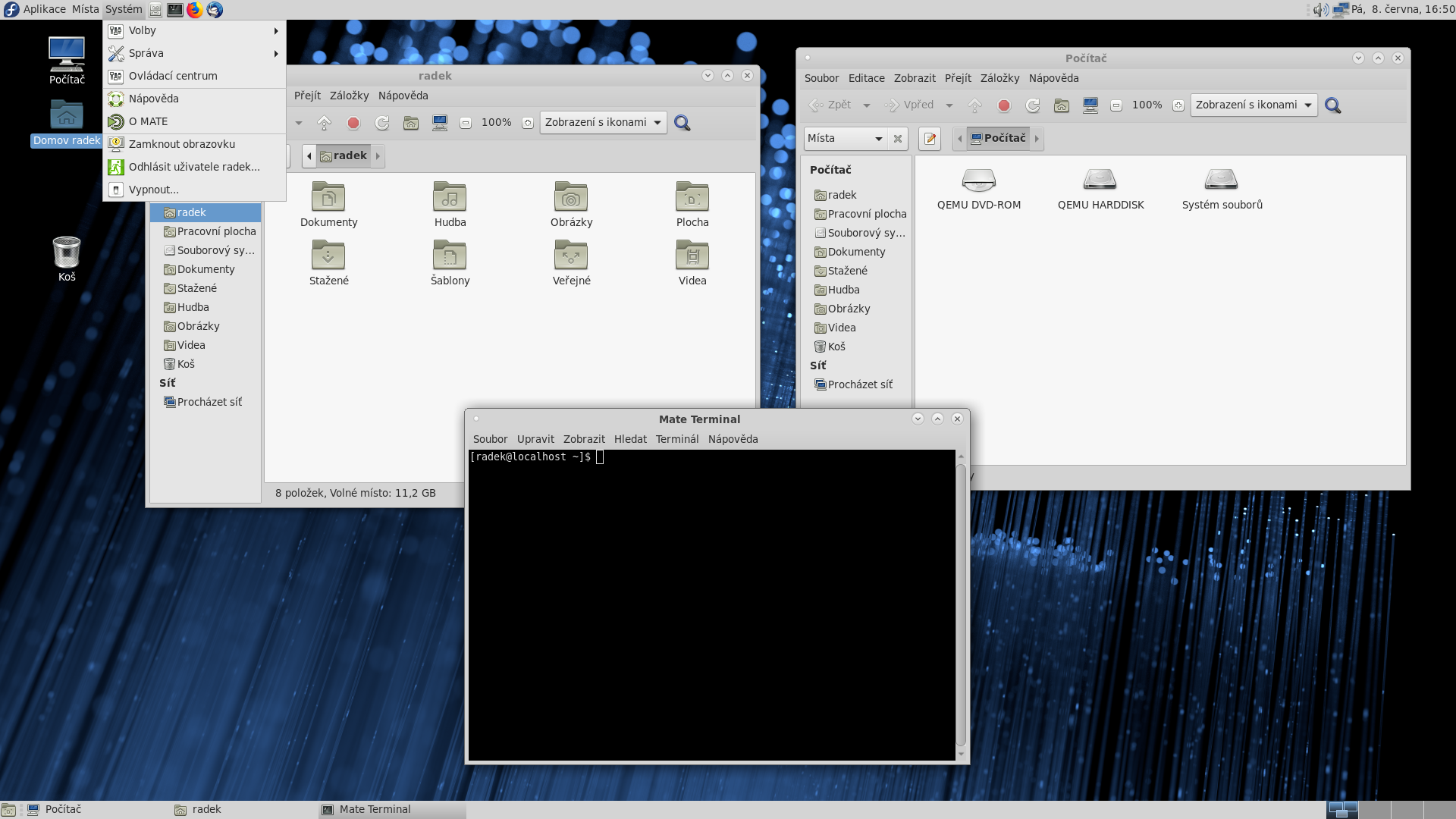
Task: Click the show desktop button in bottom panel
Action: tap(8, 810)
